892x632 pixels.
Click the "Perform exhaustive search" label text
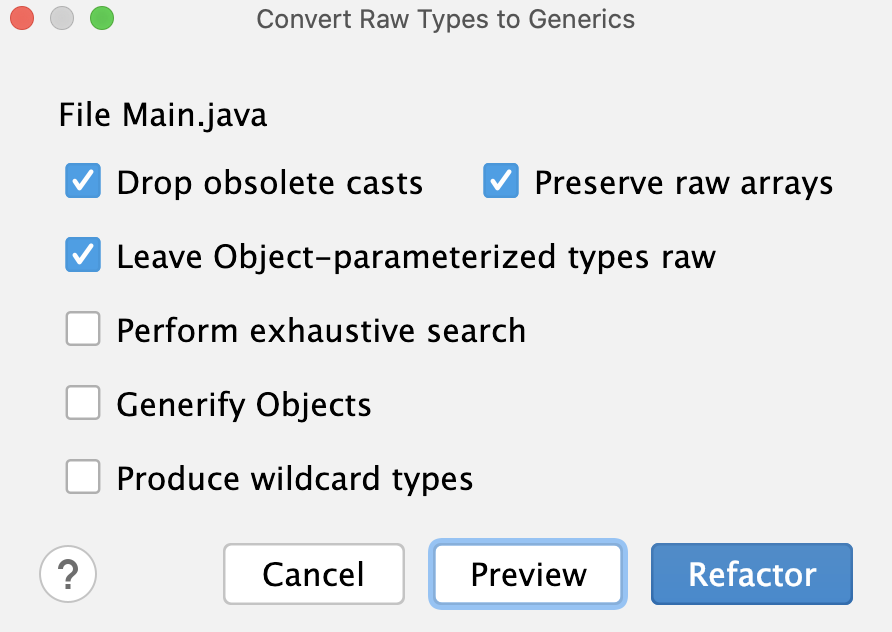(x=321, y=331)
